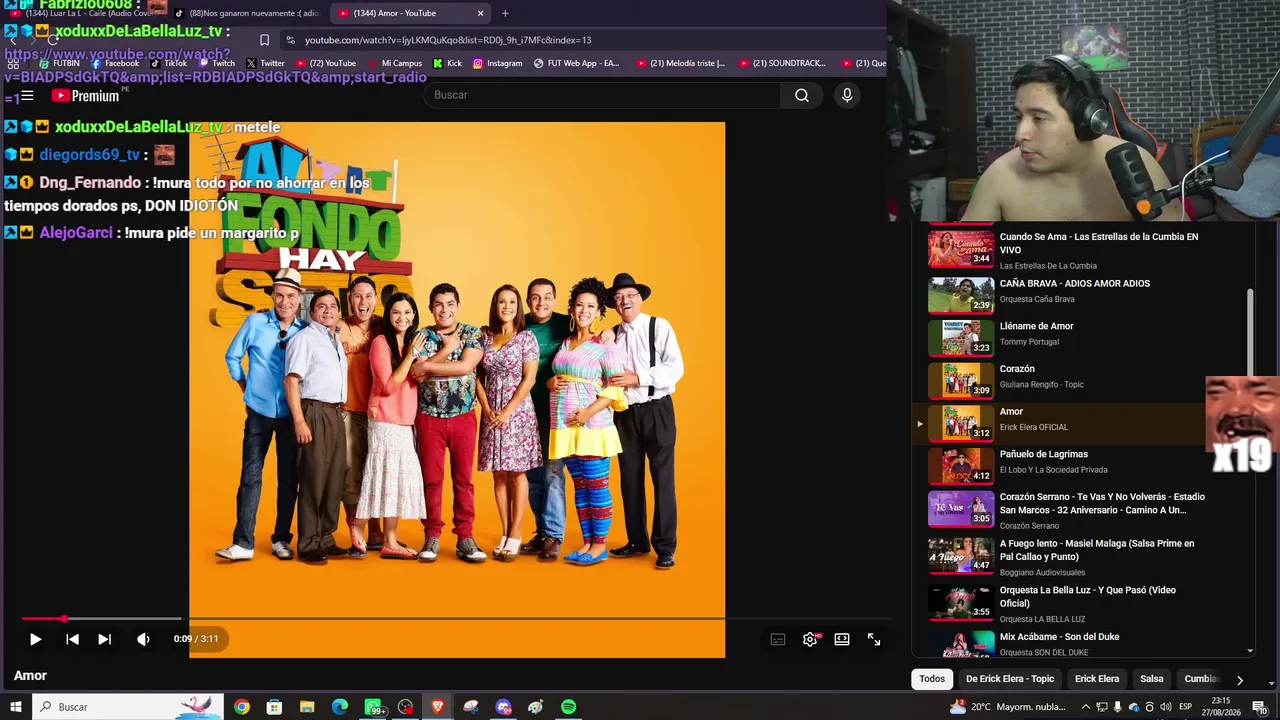Viewport: 1280px width, 720px height.
Task: Open a new browser tab
Action: (x=505, y=13)
